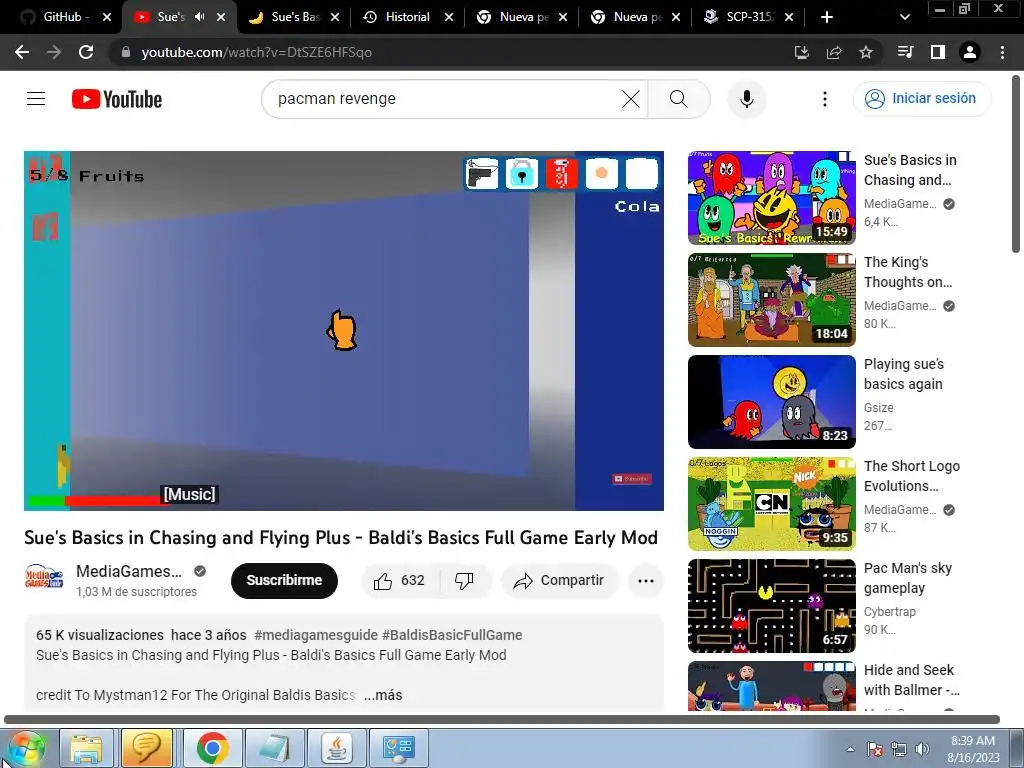Open a new tab with the plus
This screenshot has height=768, width=1024.
tap(827, 17)
